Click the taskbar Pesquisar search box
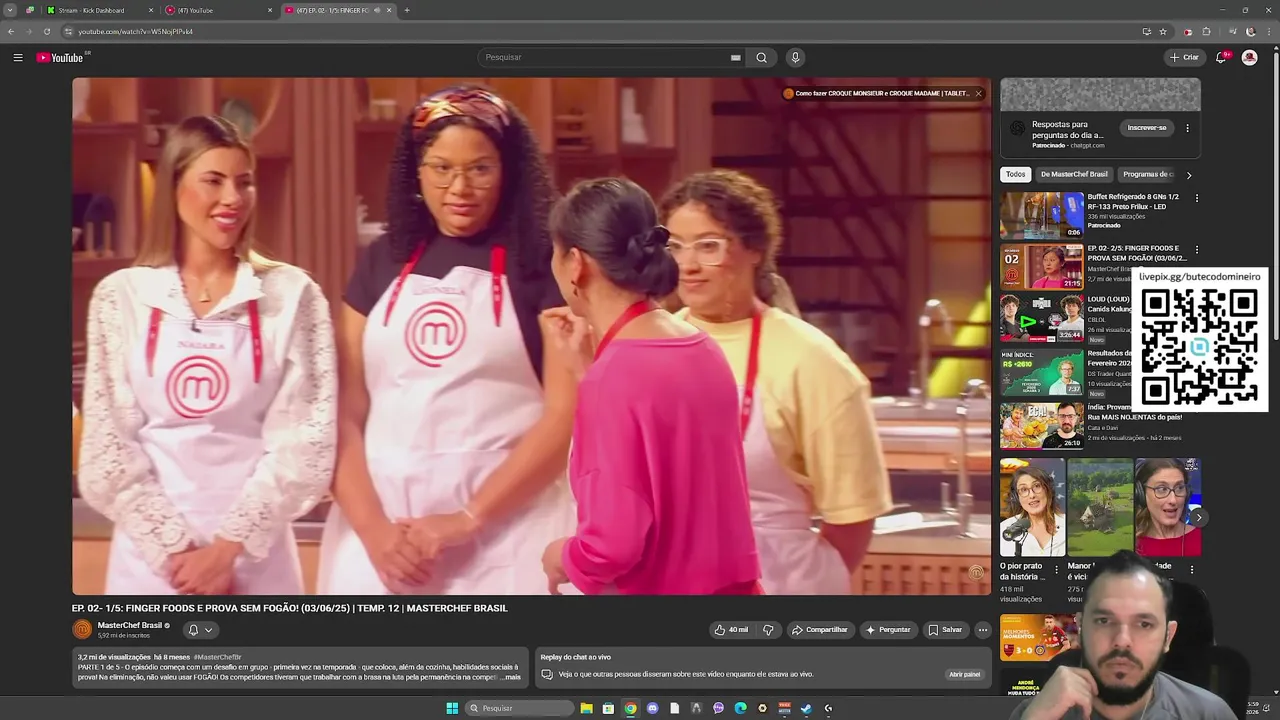Viewport: 1280px width, 720px height. click(520, 708)
